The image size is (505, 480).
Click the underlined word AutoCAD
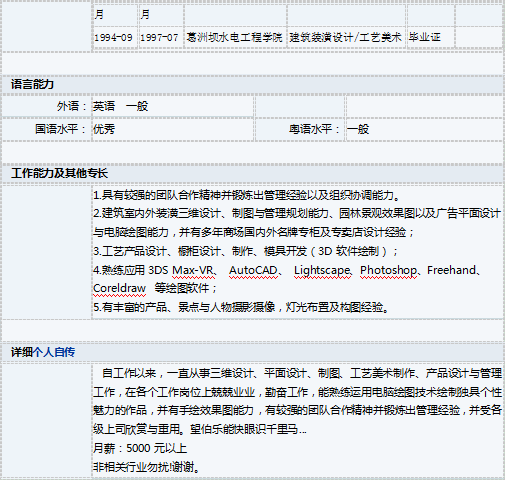[253, 270]
